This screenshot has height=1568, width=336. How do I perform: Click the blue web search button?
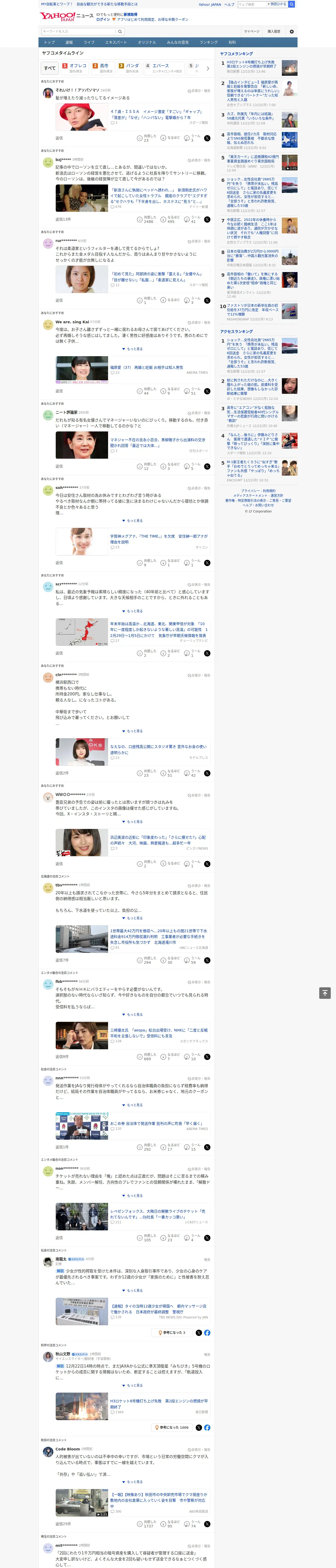click(292, 4)
